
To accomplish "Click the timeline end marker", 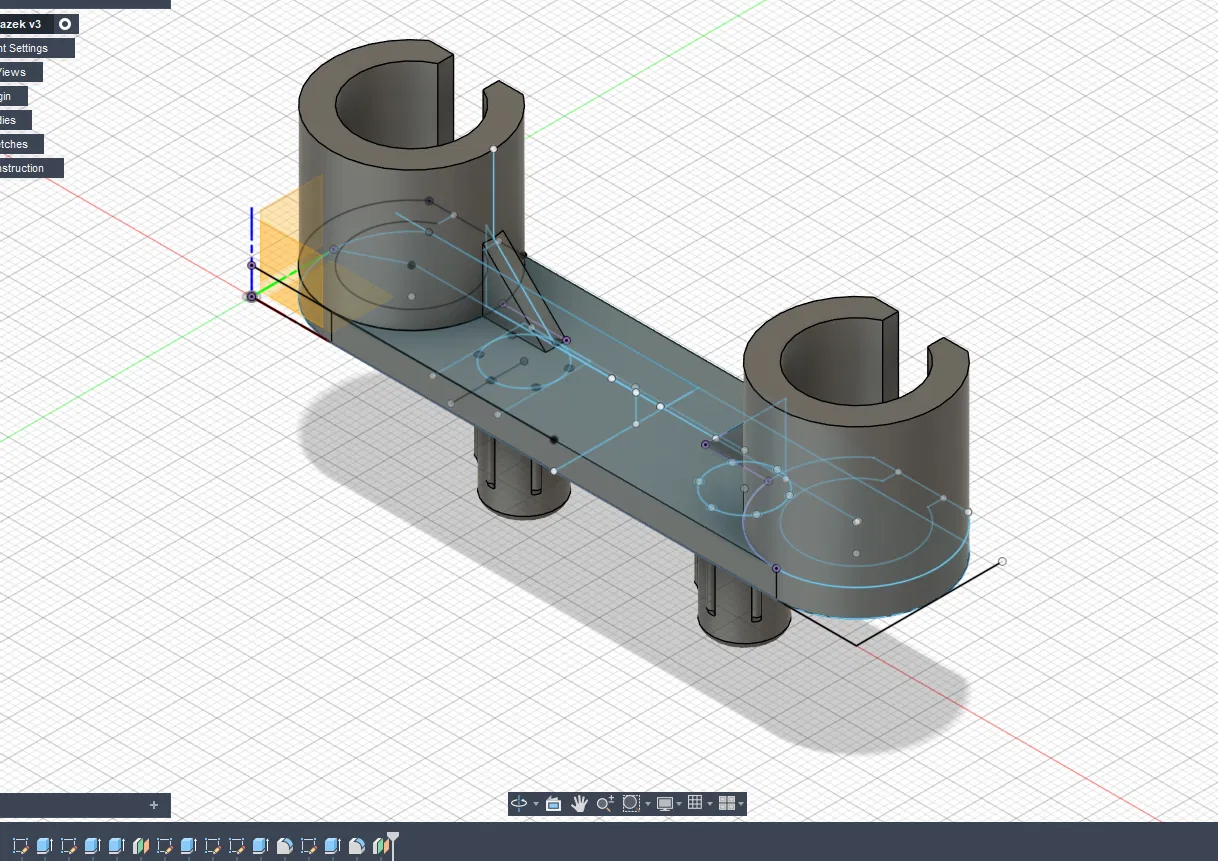I will 393,845.
